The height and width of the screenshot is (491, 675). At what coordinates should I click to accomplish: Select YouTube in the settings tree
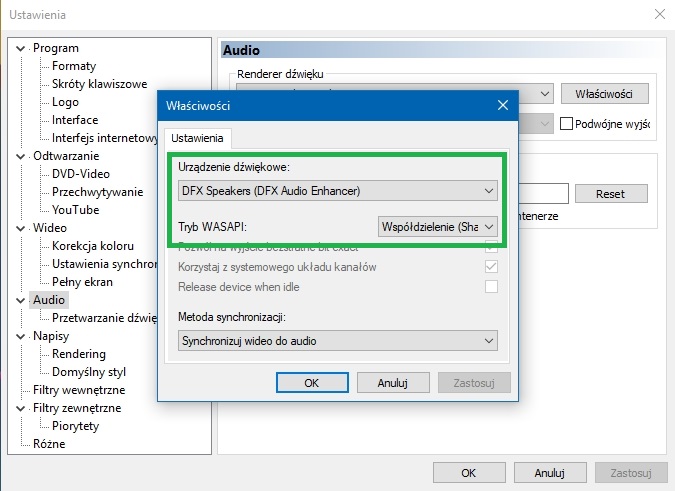(76, 210)
